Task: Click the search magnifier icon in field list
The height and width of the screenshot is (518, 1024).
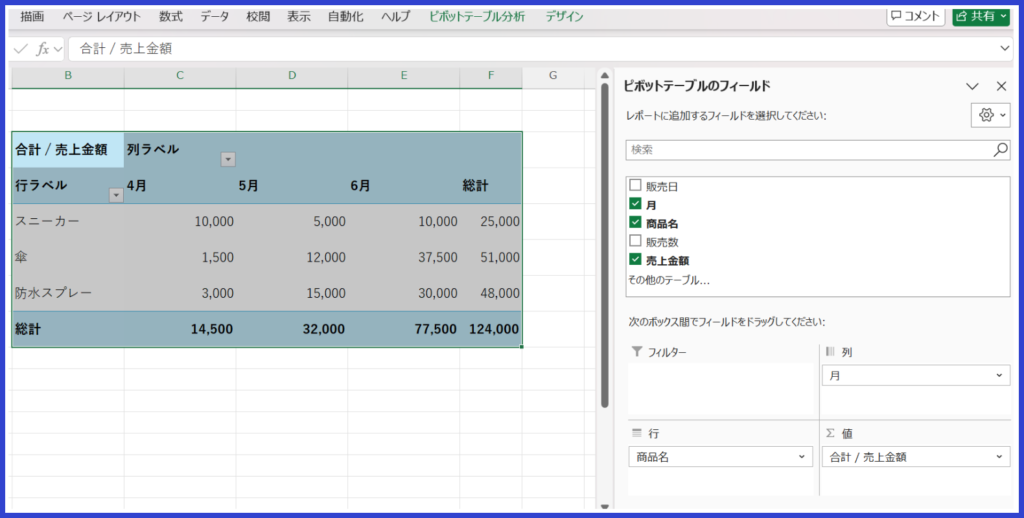Action: click(x=1000, y=149)
